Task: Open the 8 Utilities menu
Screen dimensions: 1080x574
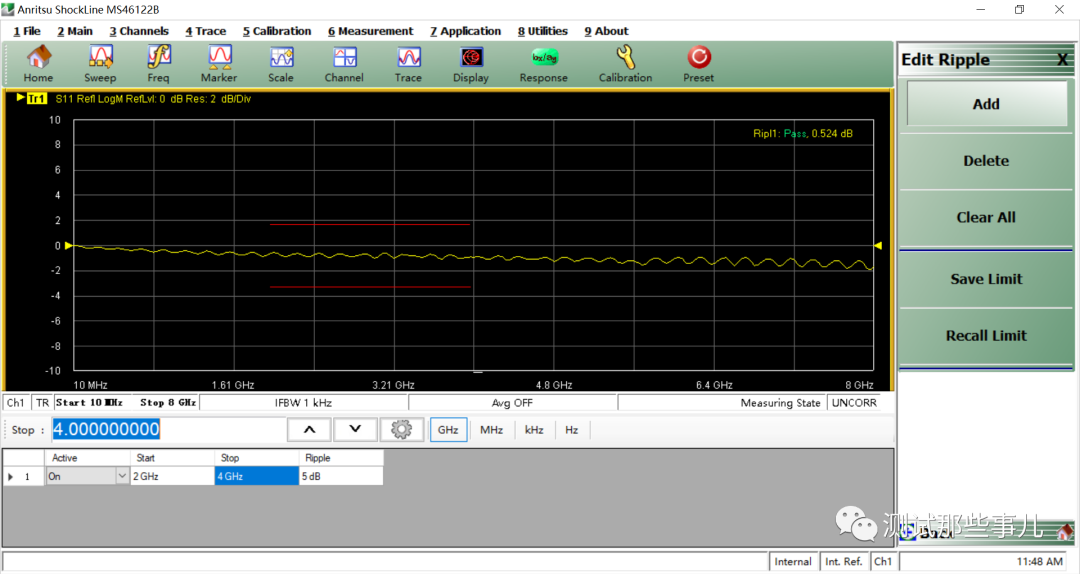Action: [543, 31]
